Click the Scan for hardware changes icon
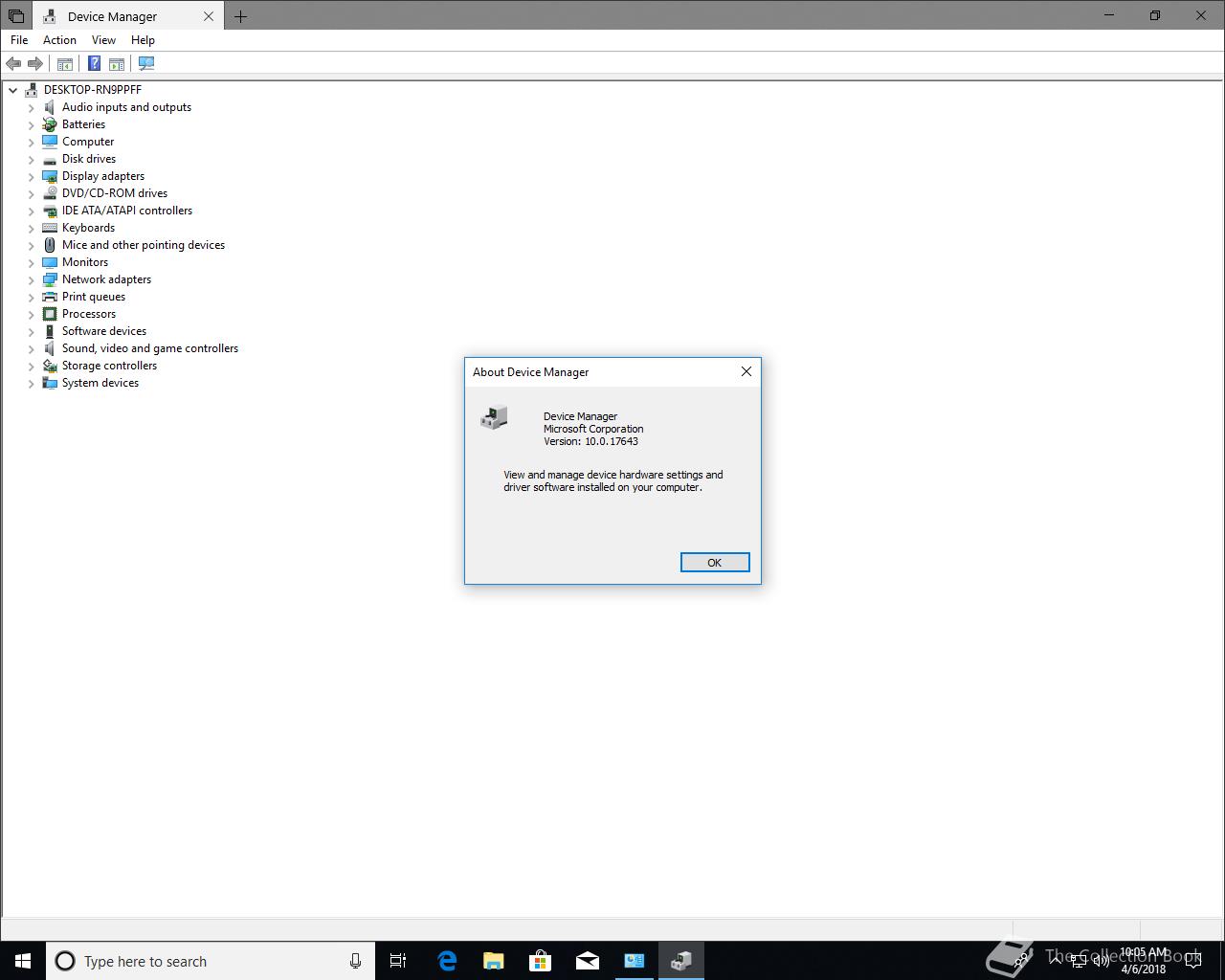1225x980 pixels. point(146,63)
